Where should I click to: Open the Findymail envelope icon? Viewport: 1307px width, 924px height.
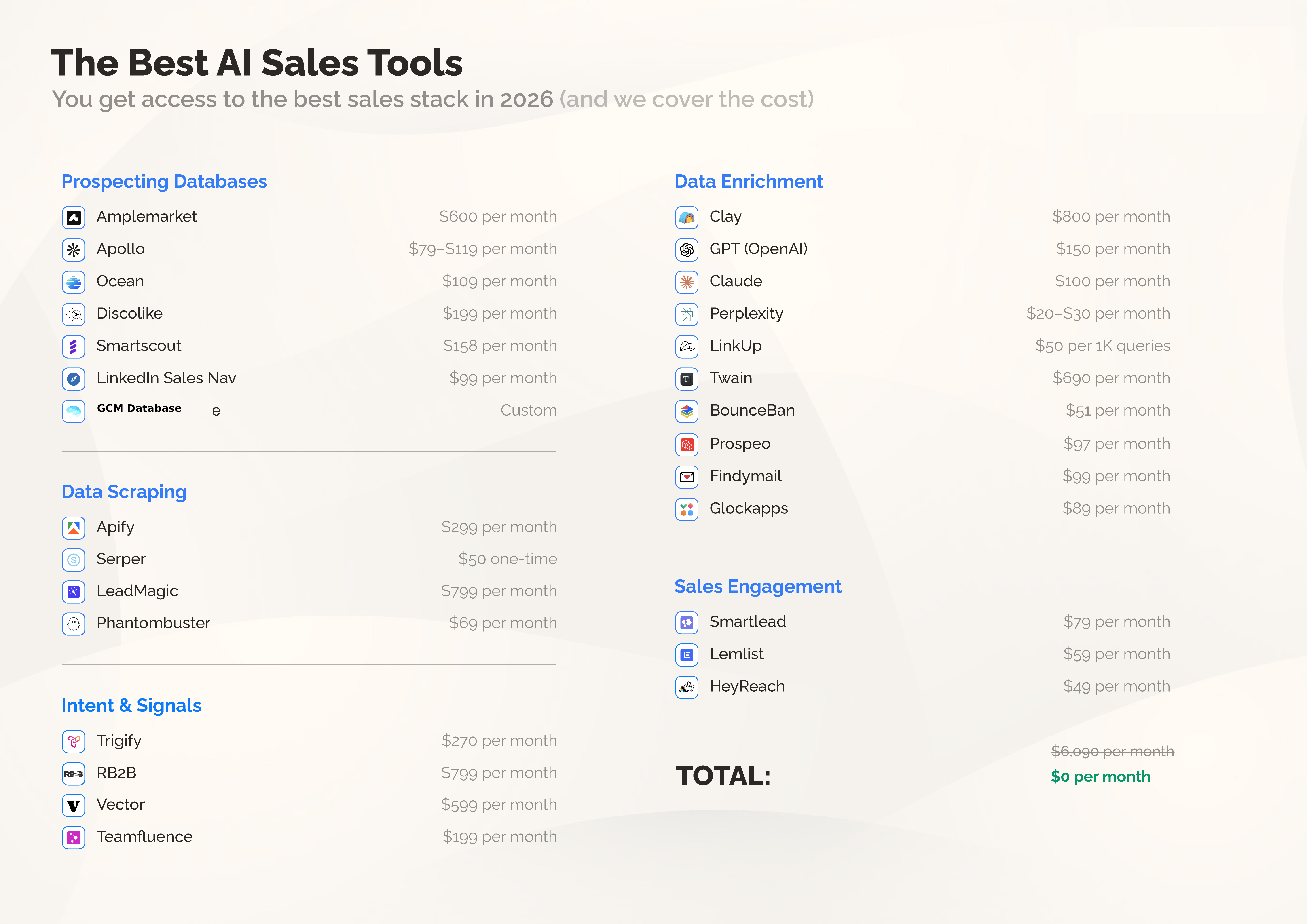tap(687, 477)
